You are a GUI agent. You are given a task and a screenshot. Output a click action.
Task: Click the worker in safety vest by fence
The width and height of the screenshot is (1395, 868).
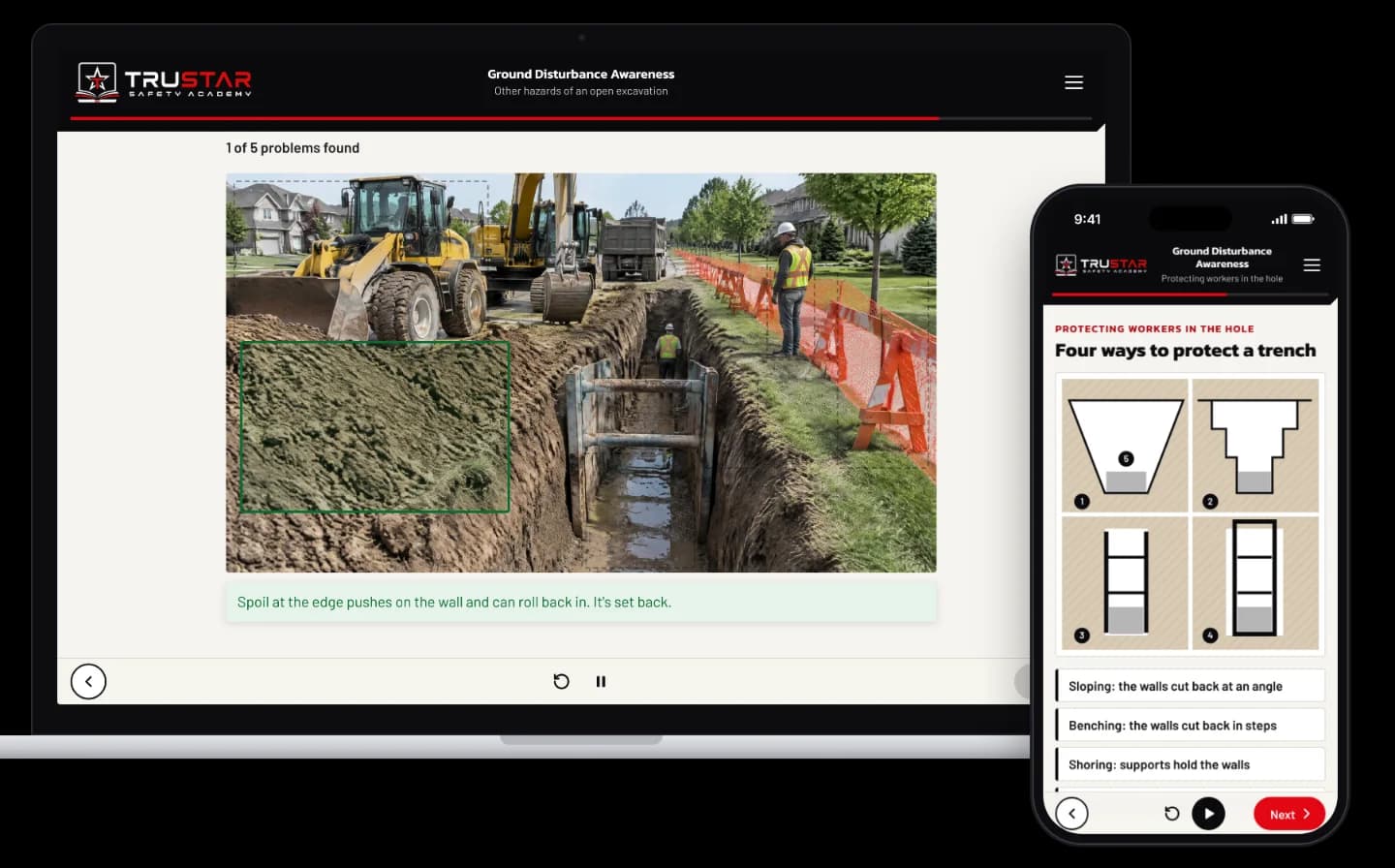tap(792, 288)
